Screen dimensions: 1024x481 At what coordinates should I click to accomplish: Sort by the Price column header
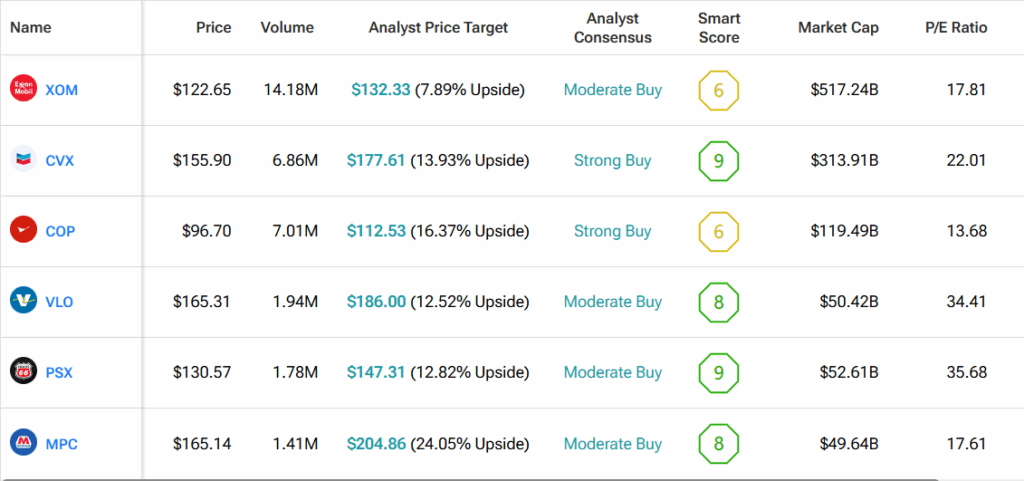[213, 28]
